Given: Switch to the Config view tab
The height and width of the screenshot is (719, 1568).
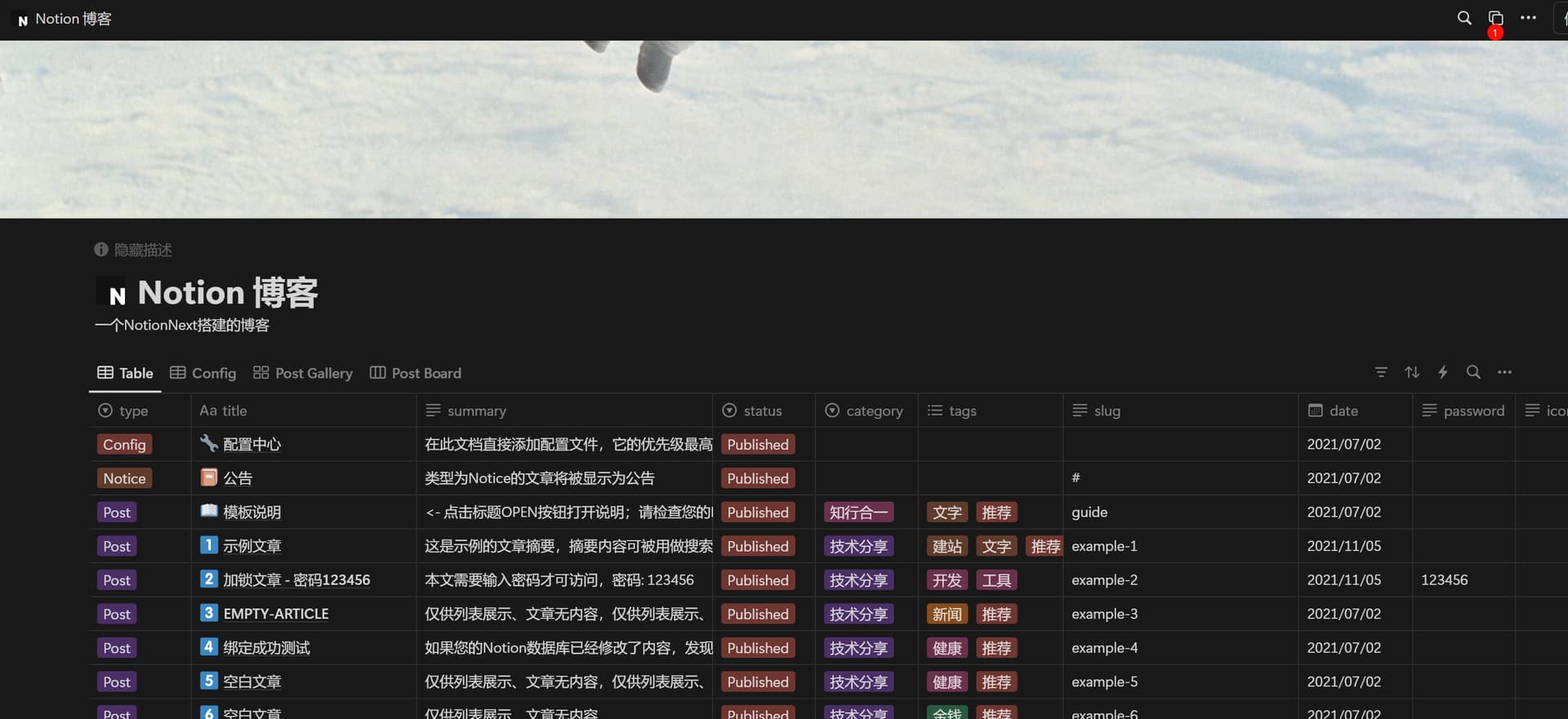Looking at the screenshot, I should click(203, 373).
